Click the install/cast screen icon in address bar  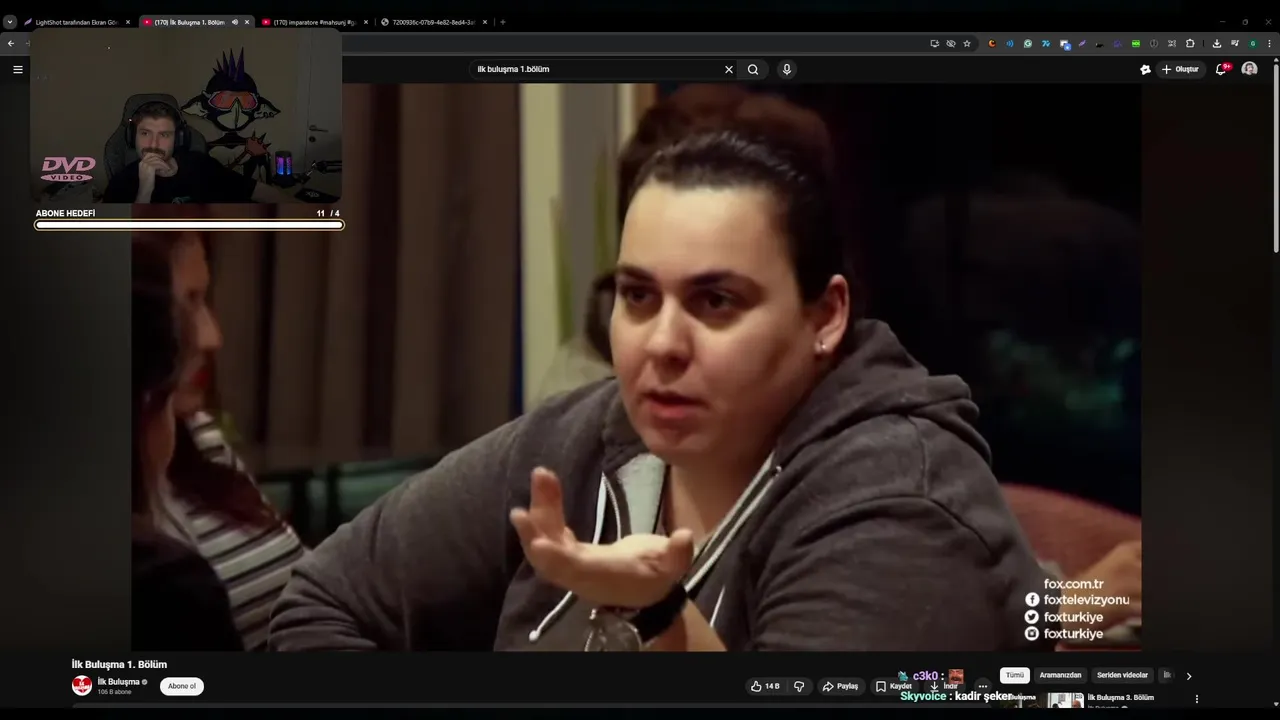(934, 44)
